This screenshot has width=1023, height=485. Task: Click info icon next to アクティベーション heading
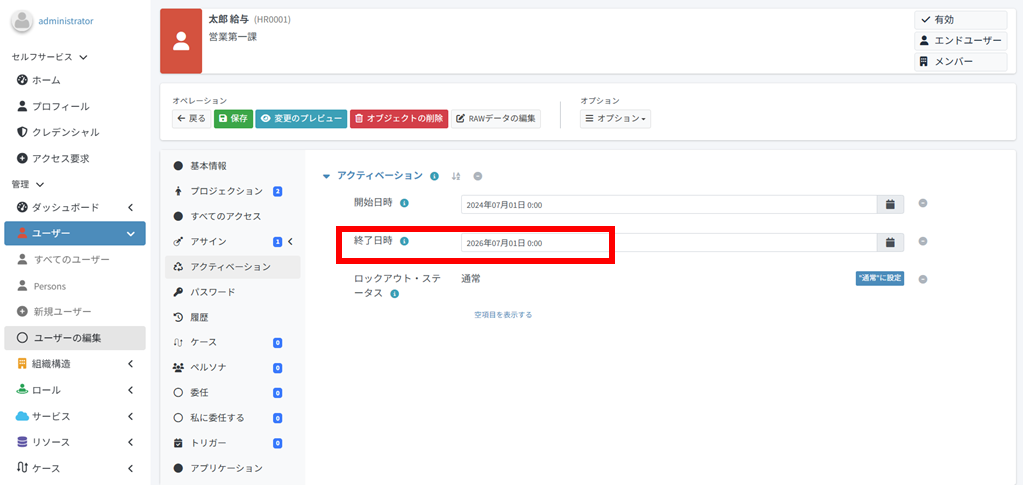point(435,176)
